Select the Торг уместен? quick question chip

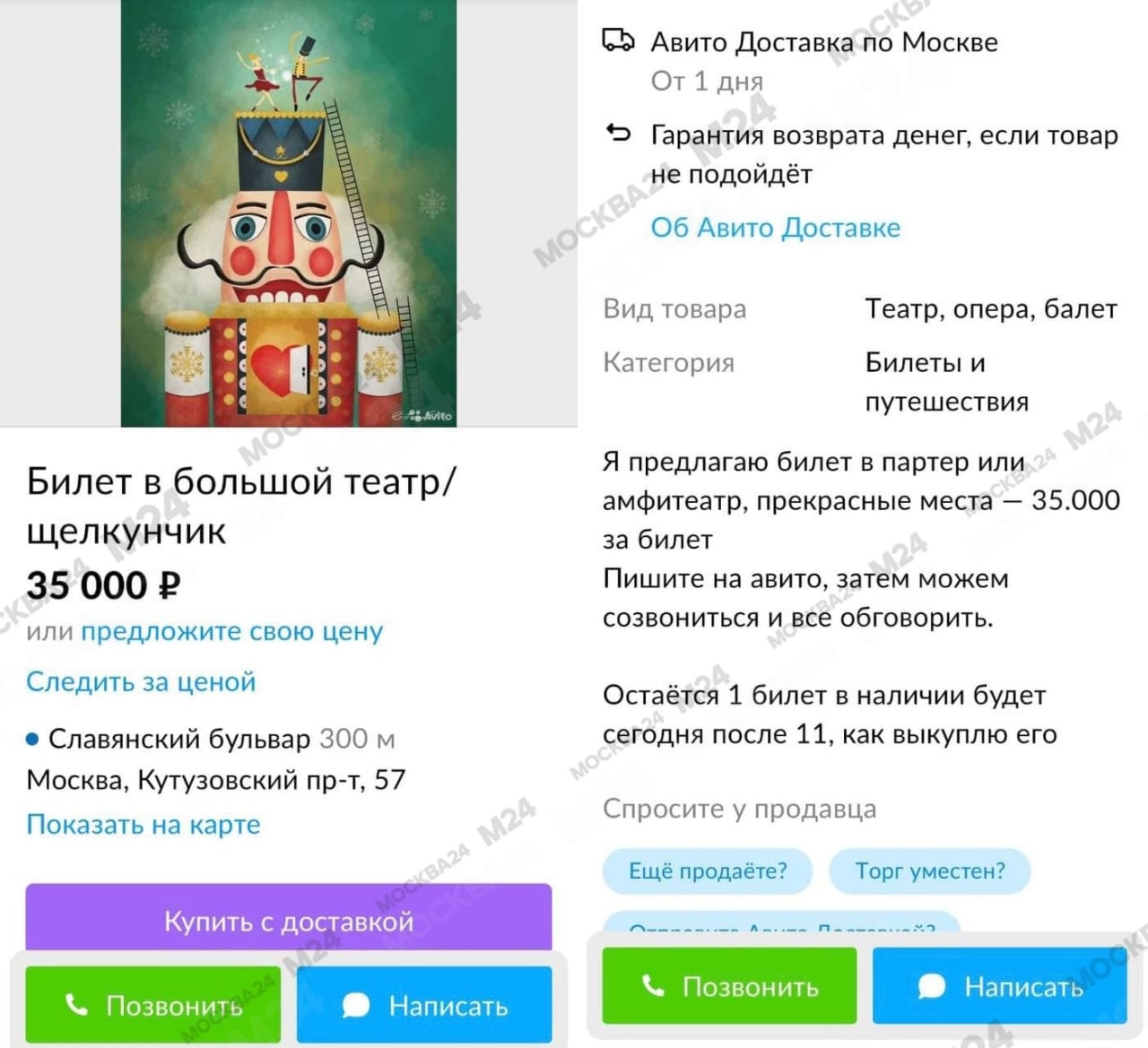coord(930,870)
